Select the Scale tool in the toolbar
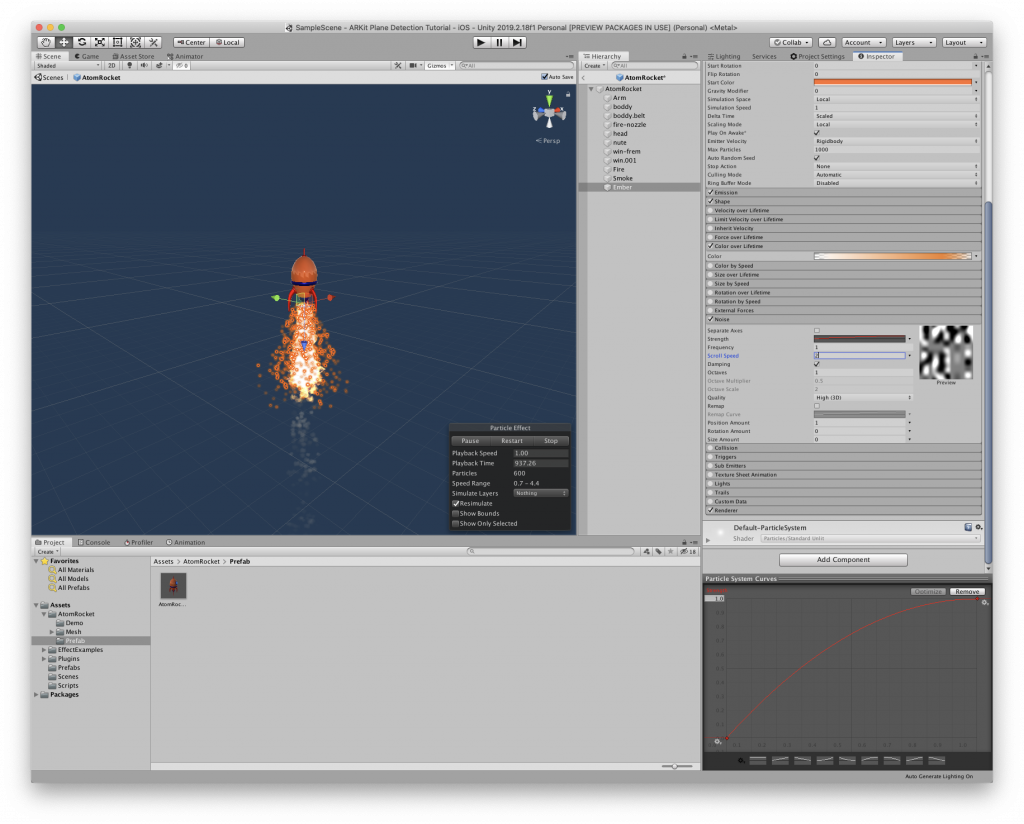 click(99, 42)
